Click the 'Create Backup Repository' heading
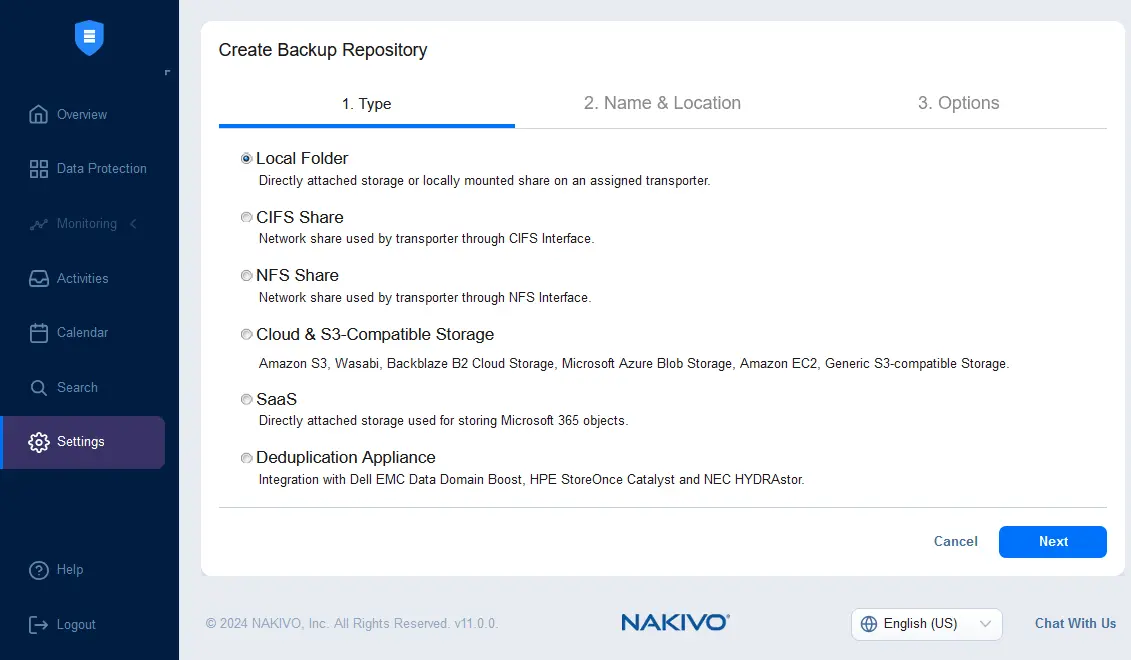 323,50
